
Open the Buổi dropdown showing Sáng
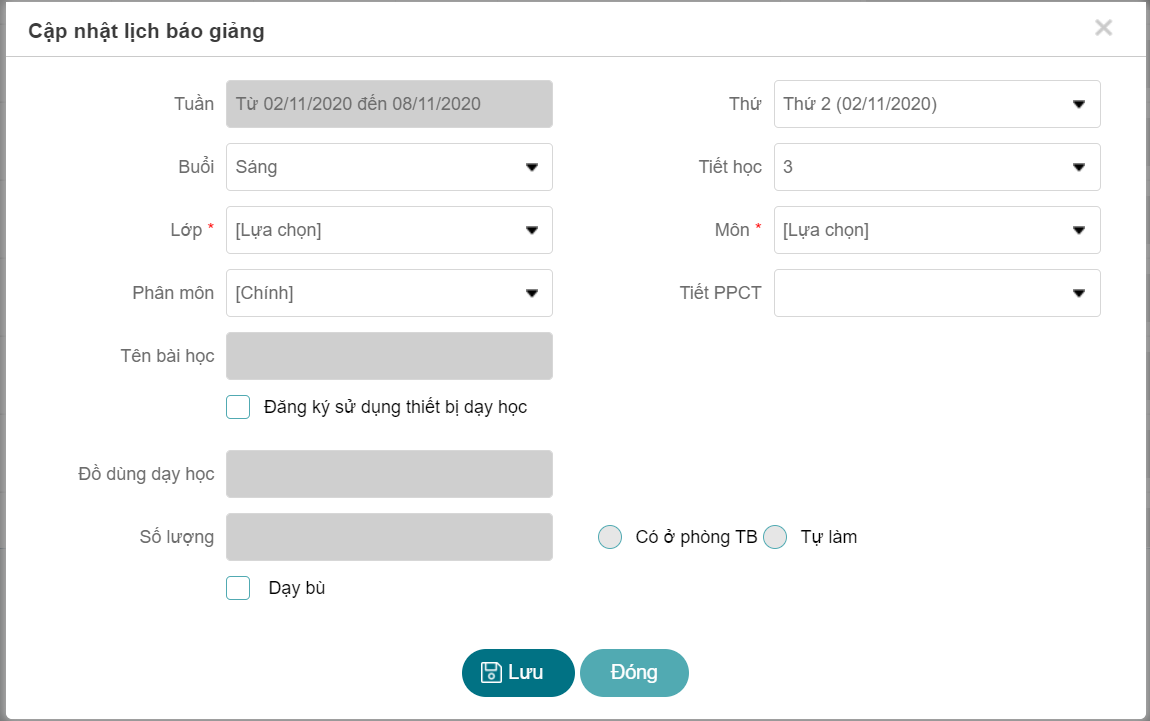click(x=389, y=167)
